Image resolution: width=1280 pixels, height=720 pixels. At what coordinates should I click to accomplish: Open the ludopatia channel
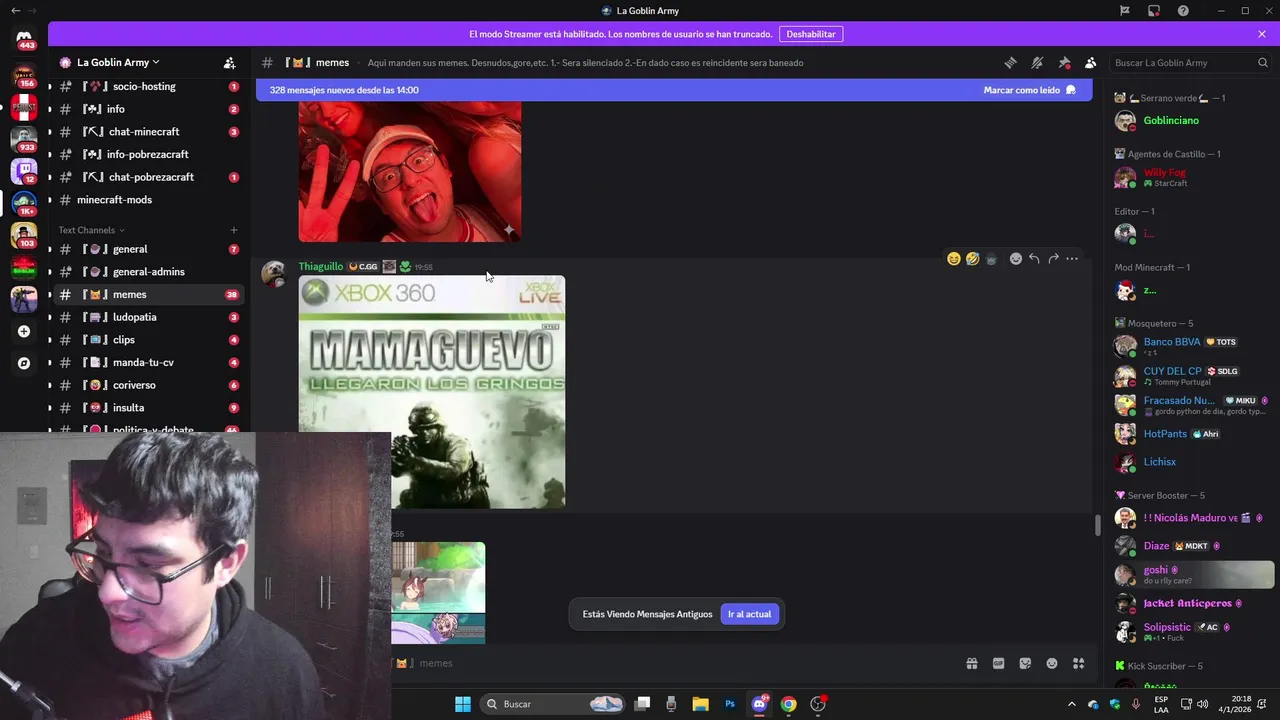tap(148, 317)
